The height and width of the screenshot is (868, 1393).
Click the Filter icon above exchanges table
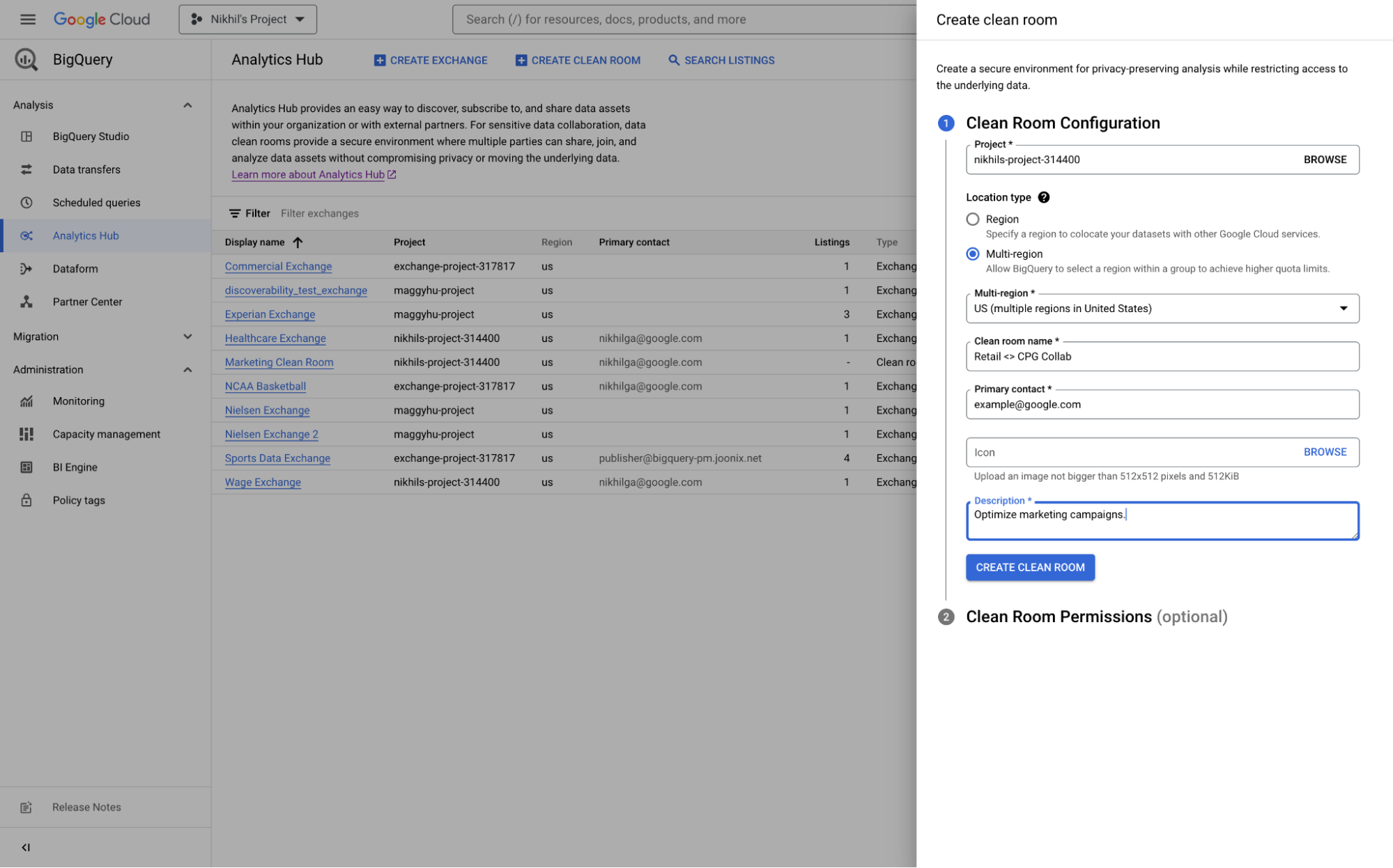tap(235, 213)
